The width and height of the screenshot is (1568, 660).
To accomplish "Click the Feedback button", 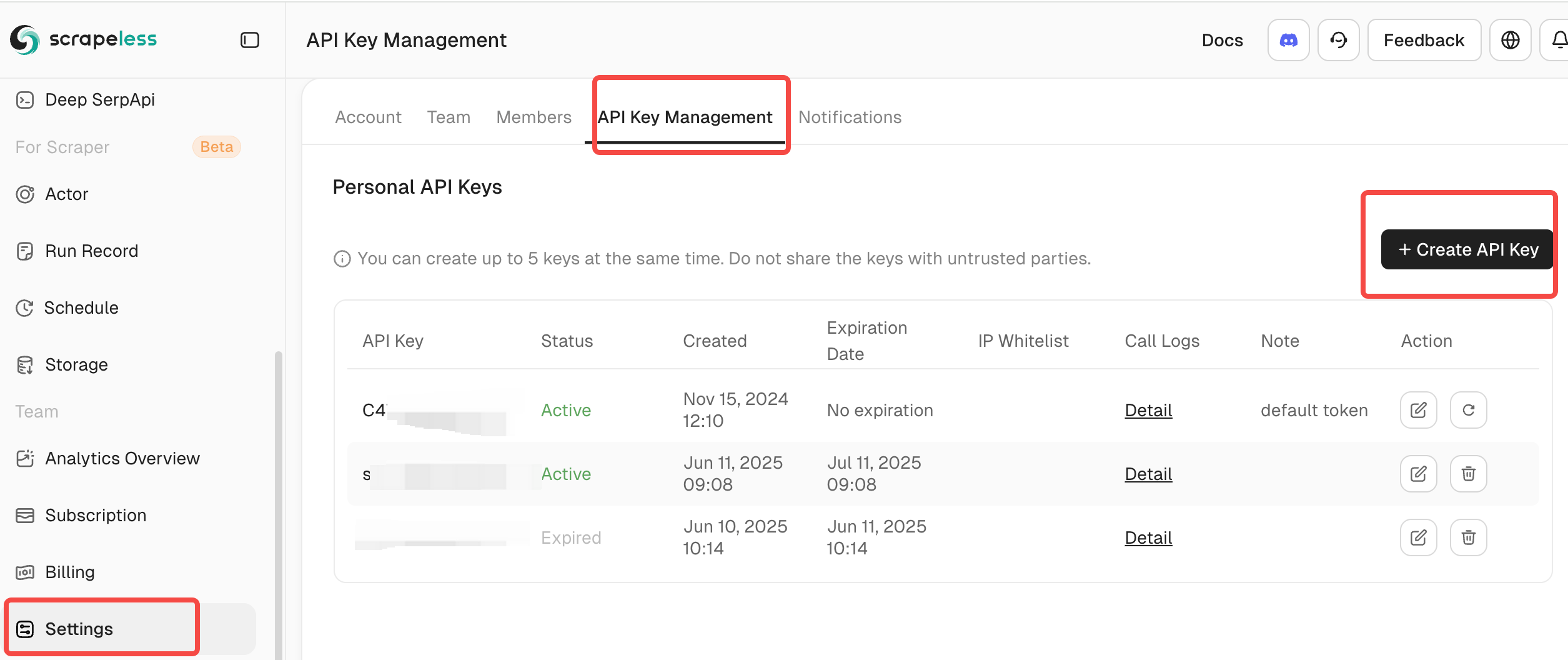I will click(x=1424, y=40).
